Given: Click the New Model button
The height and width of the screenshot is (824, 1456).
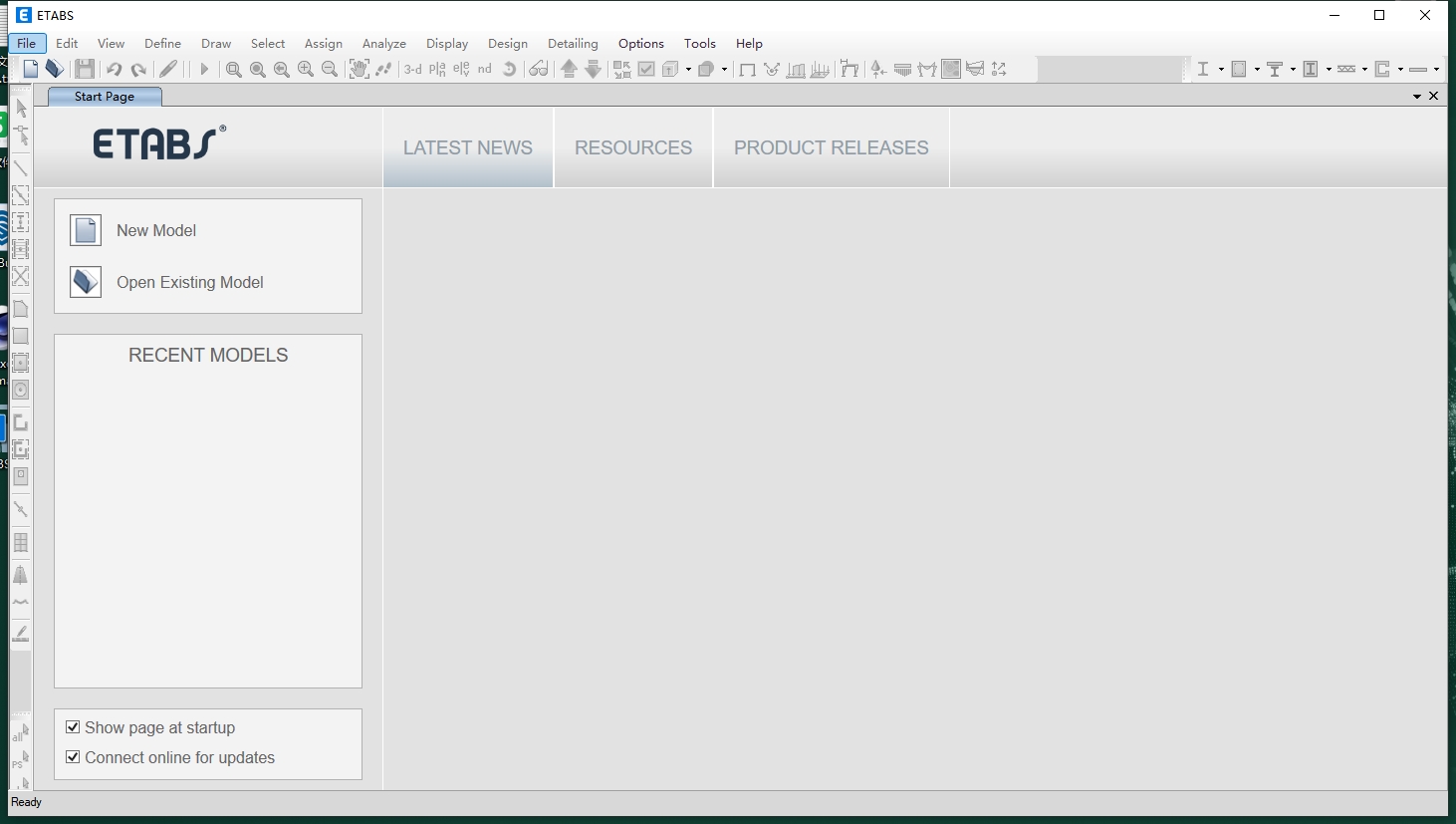Looking at the screenshot, I should coord(133,230).
